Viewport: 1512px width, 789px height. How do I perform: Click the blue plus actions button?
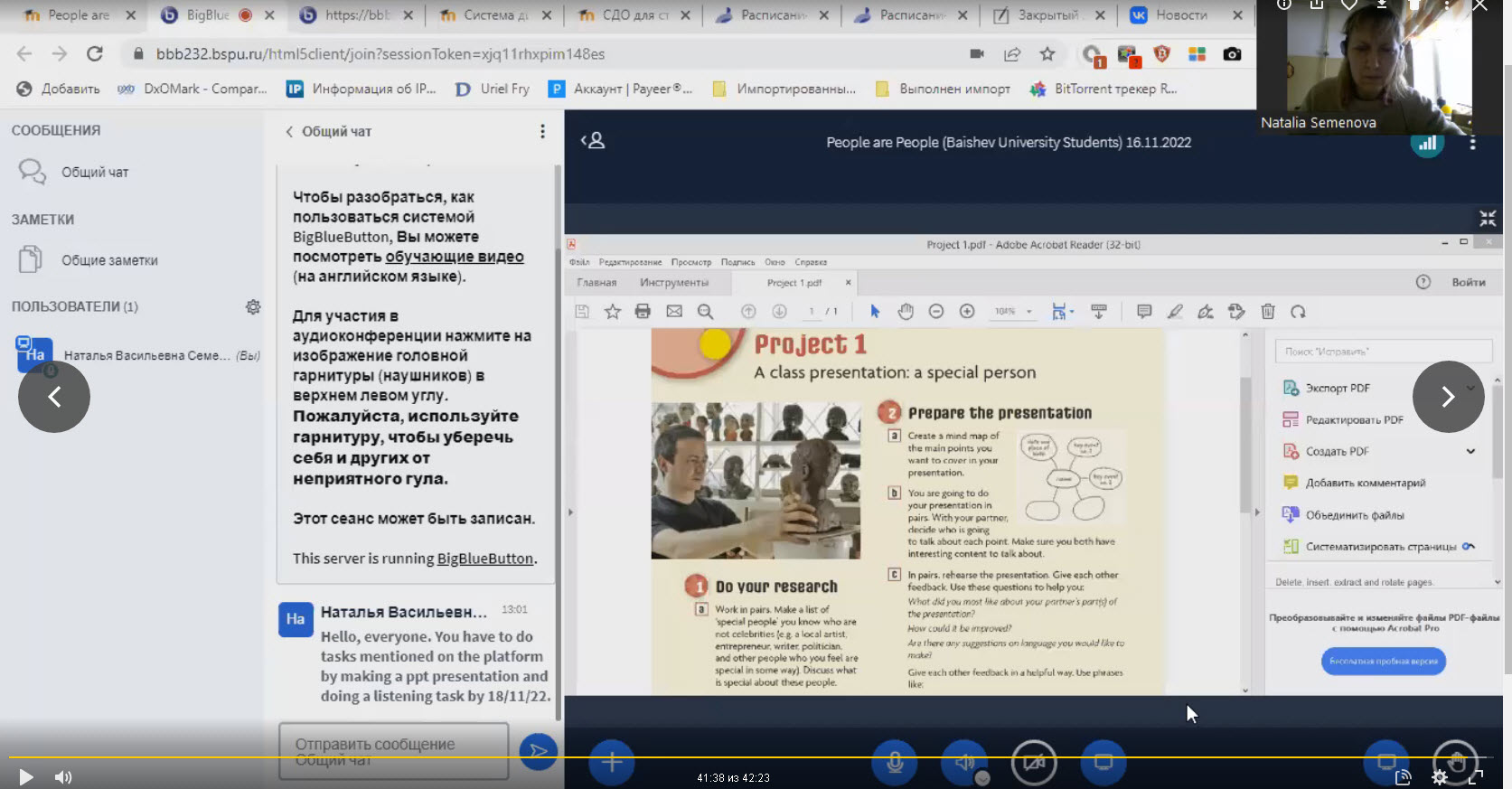pyautogui.click(x=612, y=762)
